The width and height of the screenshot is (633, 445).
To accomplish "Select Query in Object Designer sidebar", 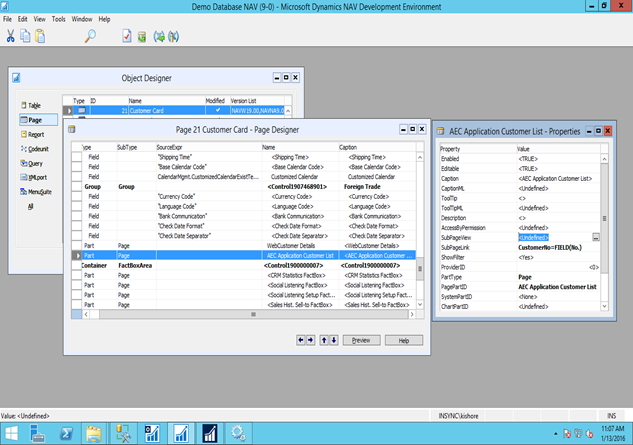I will (x=31, y=164).
